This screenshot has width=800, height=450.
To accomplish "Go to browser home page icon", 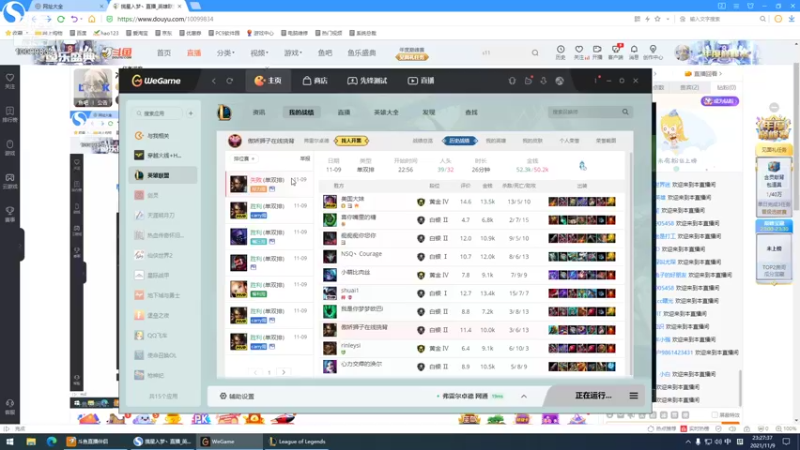I will click(x=92, y=19).
